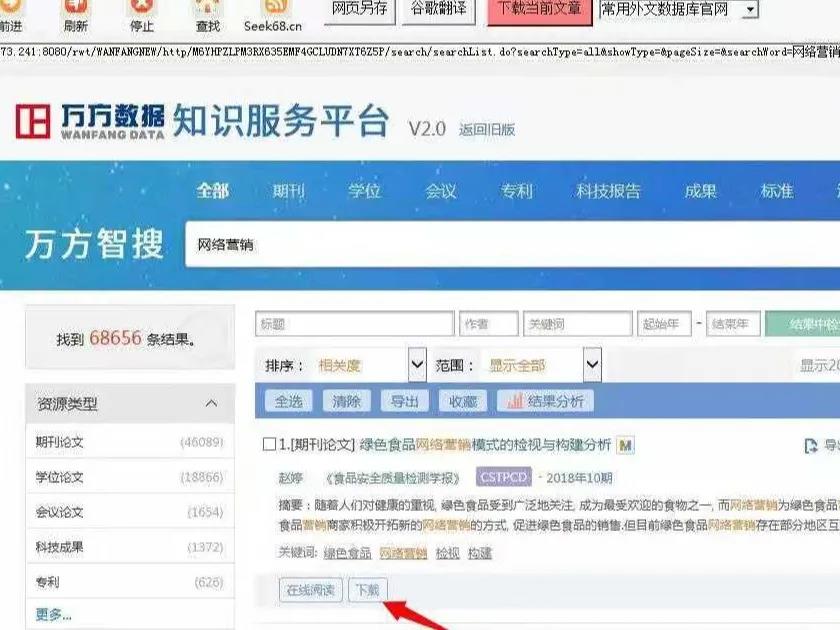This screenshot has width=840, height=630.
Task: Click the browser address URL bar
Action: (x=420, y=52)
